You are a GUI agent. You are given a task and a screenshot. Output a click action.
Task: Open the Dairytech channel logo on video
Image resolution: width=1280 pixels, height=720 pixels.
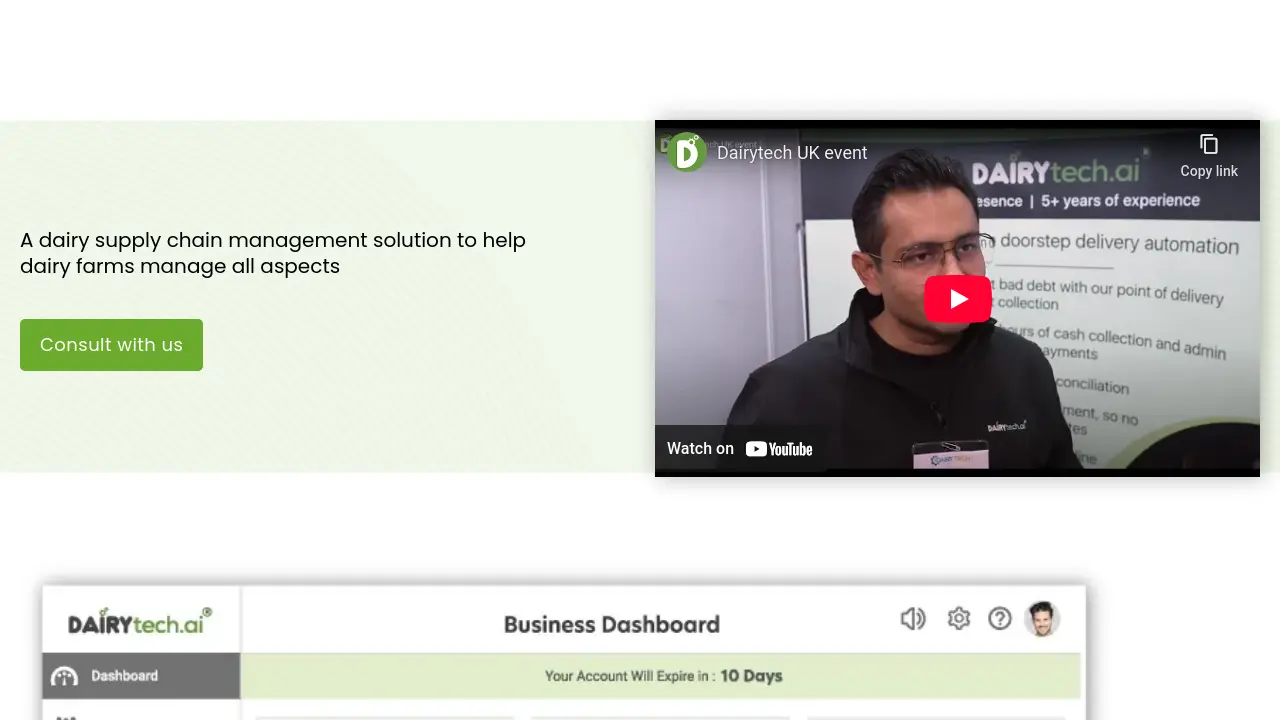[x=687, y=153]
